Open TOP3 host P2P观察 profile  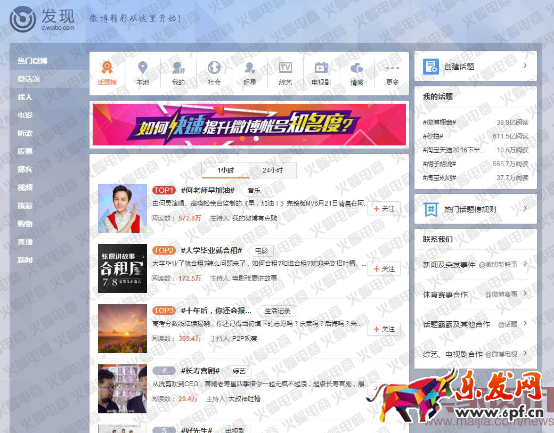tap(244, 338)
